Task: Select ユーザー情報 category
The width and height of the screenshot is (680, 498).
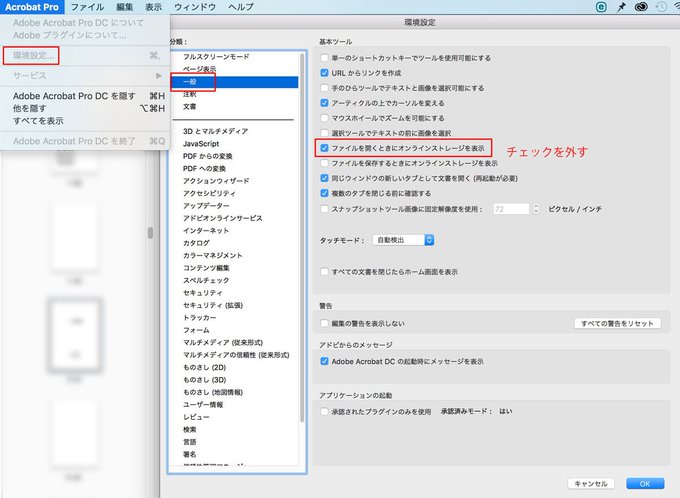Action: (203, 404)
